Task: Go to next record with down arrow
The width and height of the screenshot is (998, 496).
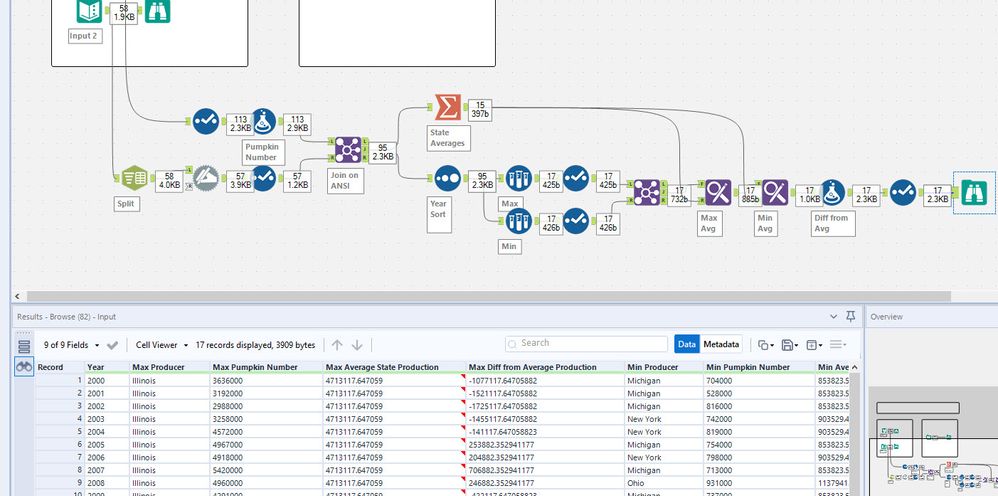Action: pyautogui.click(x=357, y=344)
